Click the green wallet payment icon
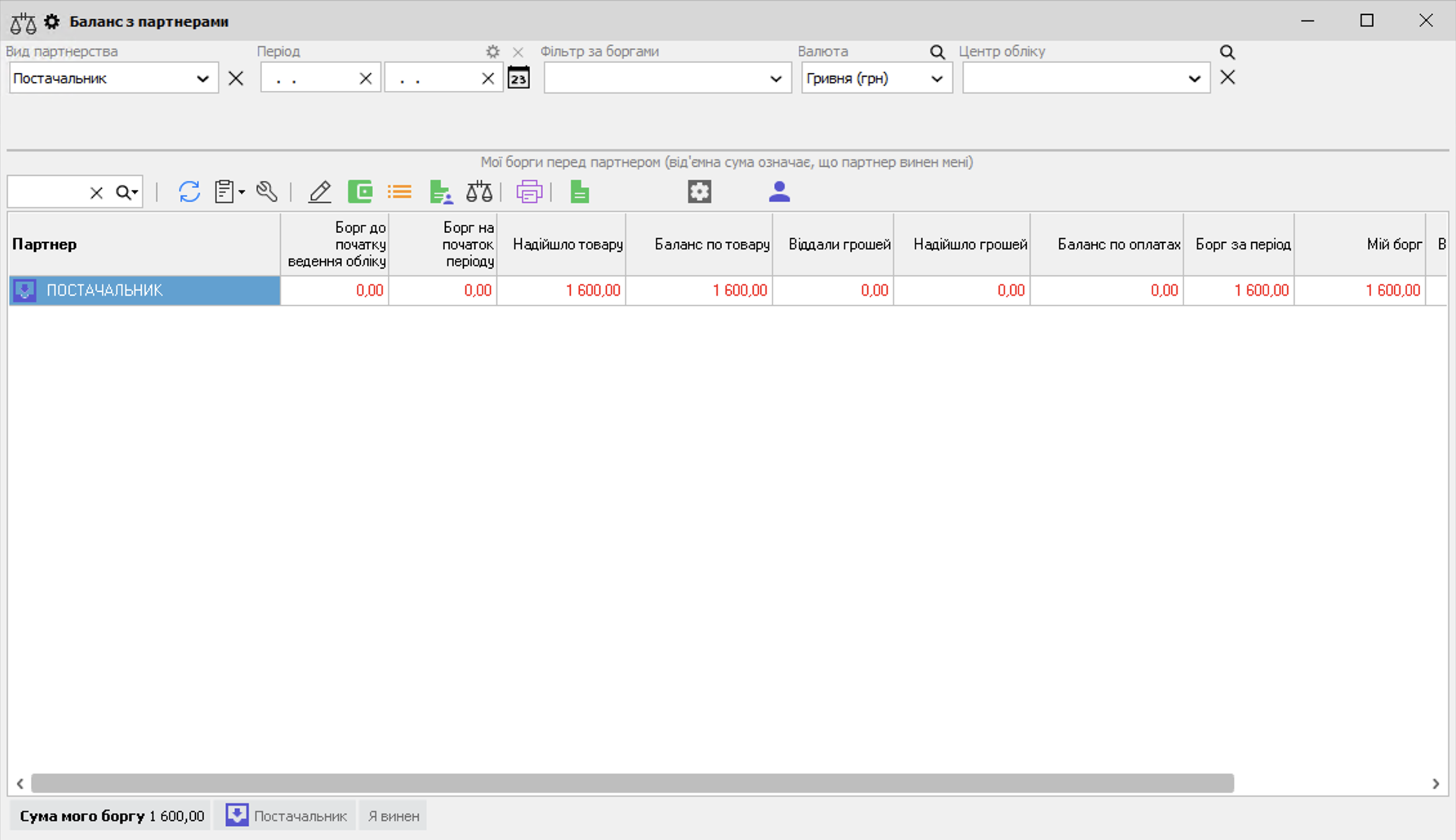The image size is (1456, 840). click(360, 192)
